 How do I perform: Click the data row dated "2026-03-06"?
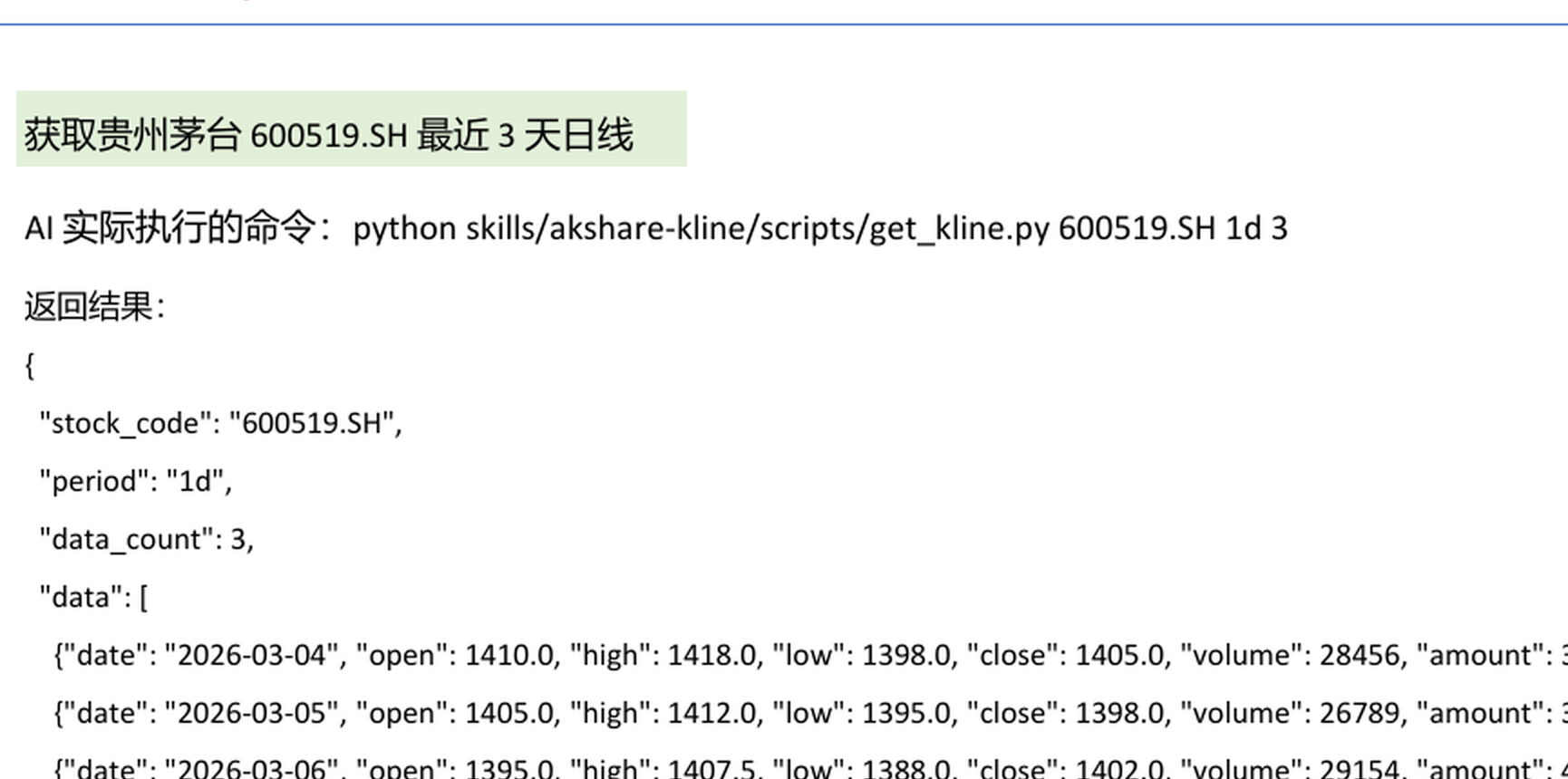coord(810,767)
